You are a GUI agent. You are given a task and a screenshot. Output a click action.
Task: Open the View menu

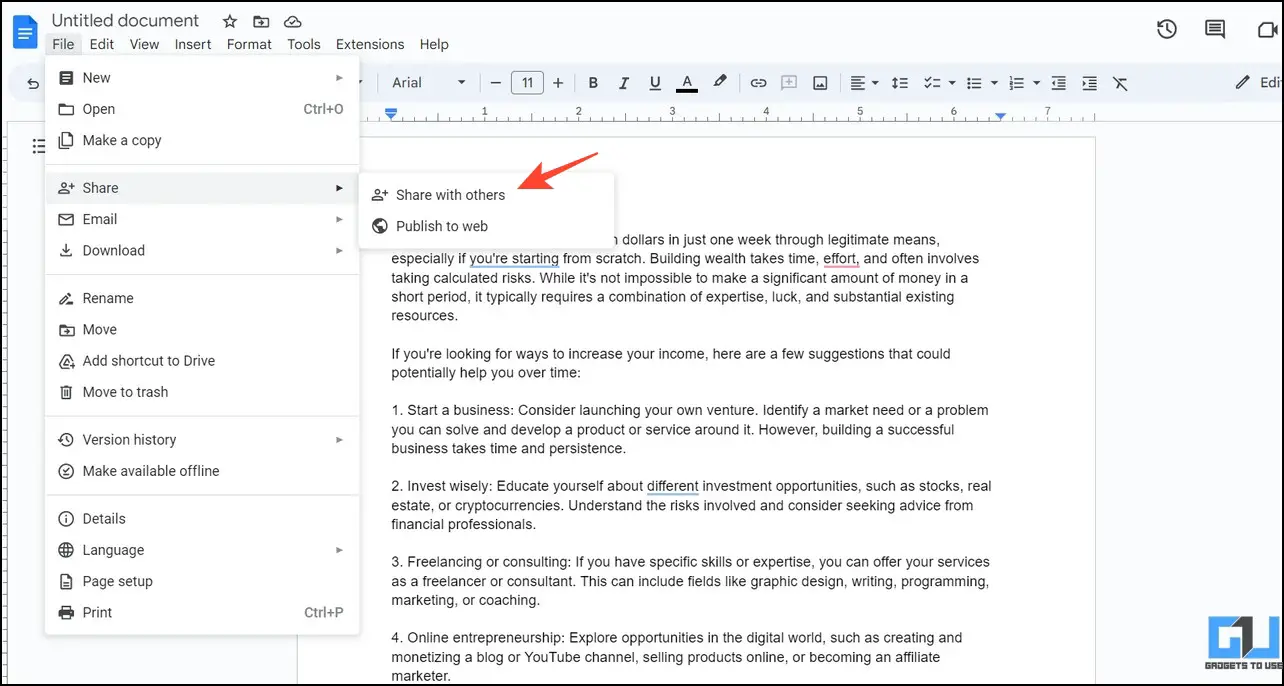(x=144, y=44)
